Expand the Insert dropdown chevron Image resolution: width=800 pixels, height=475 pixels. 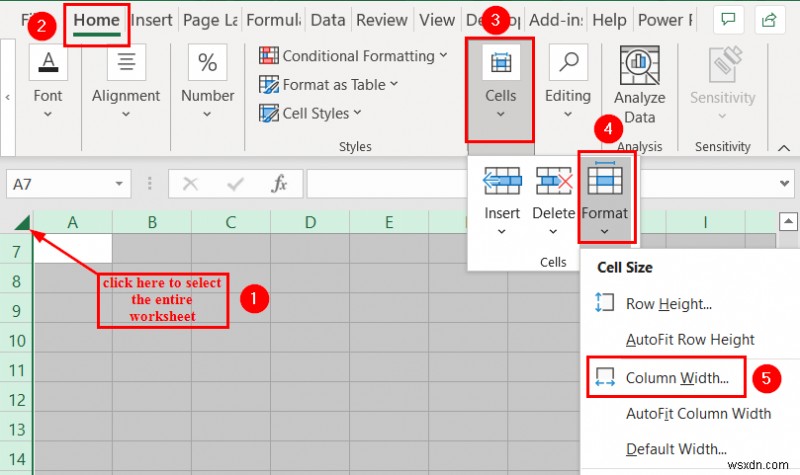pyautogui.click(x=502, y=232)
